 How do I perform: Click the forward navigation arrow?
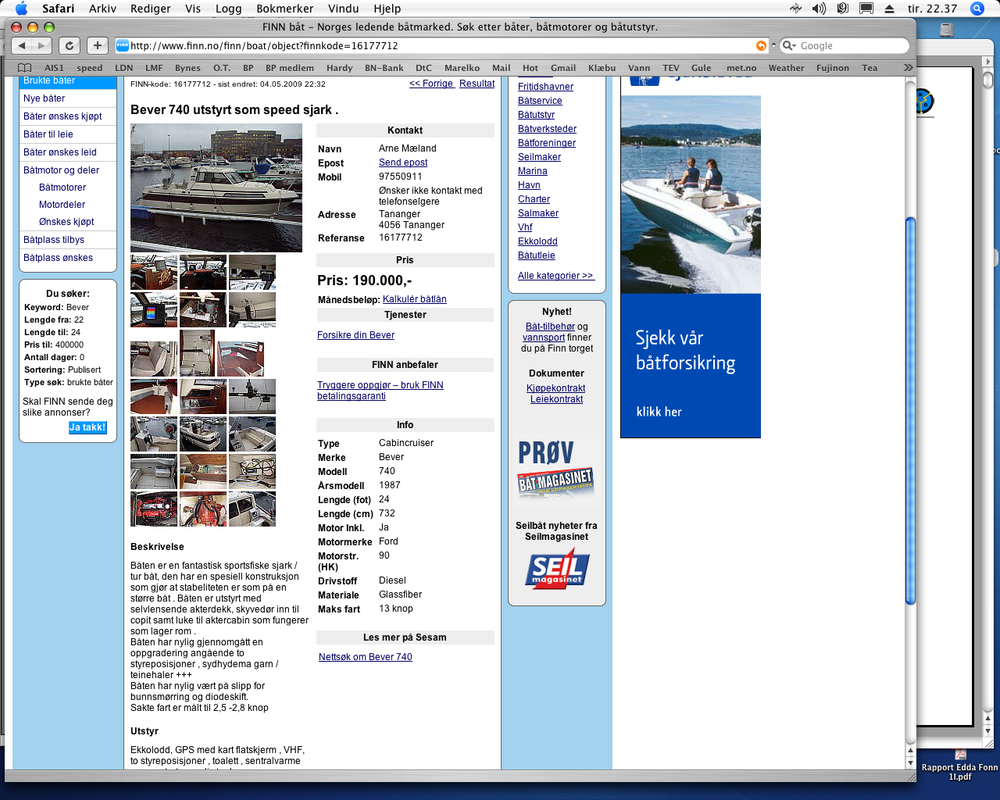coord(41,46)
